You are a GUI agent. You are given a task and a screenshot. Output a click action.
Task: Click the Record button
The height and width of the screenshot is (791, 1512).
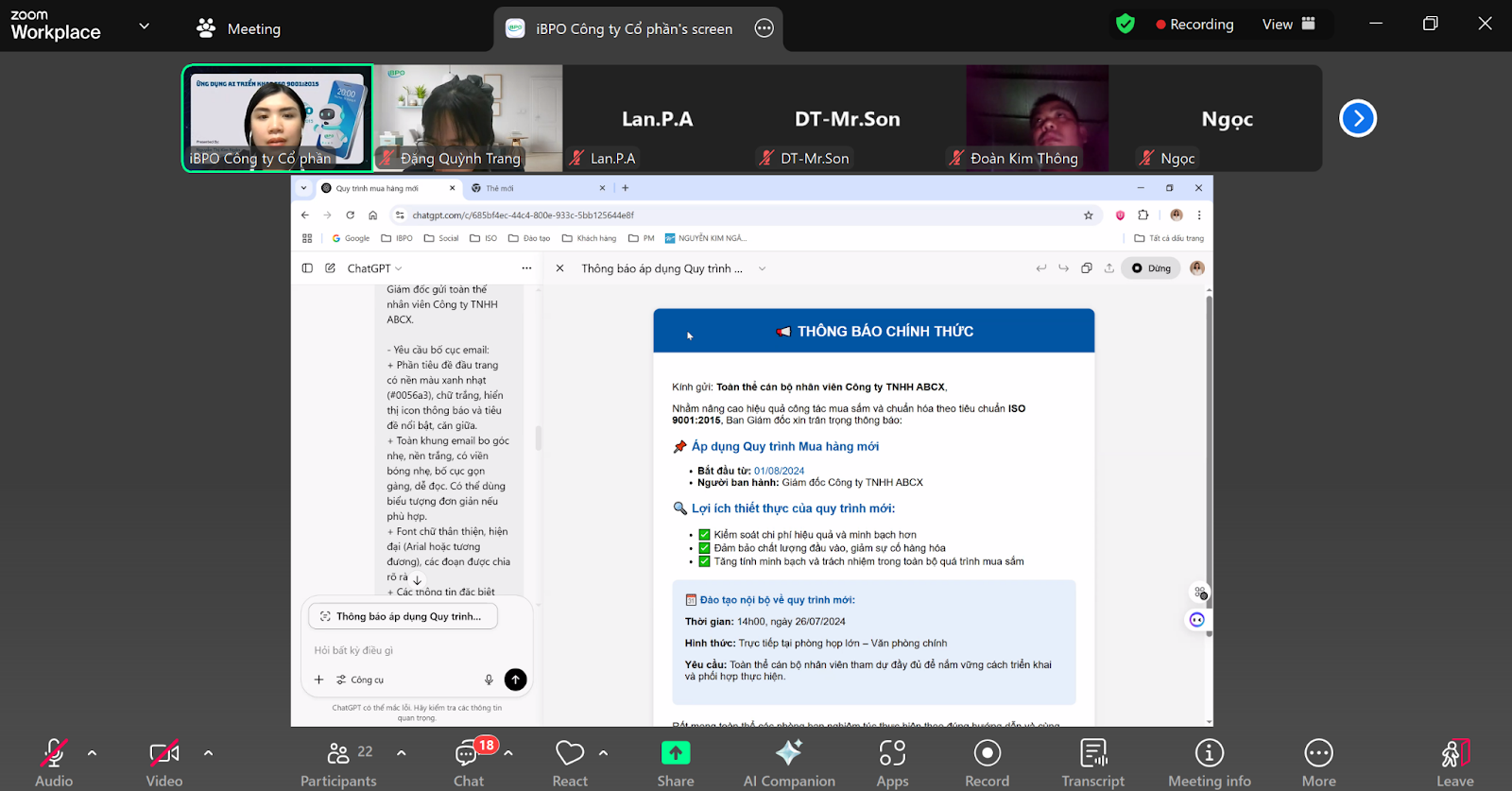987,761
